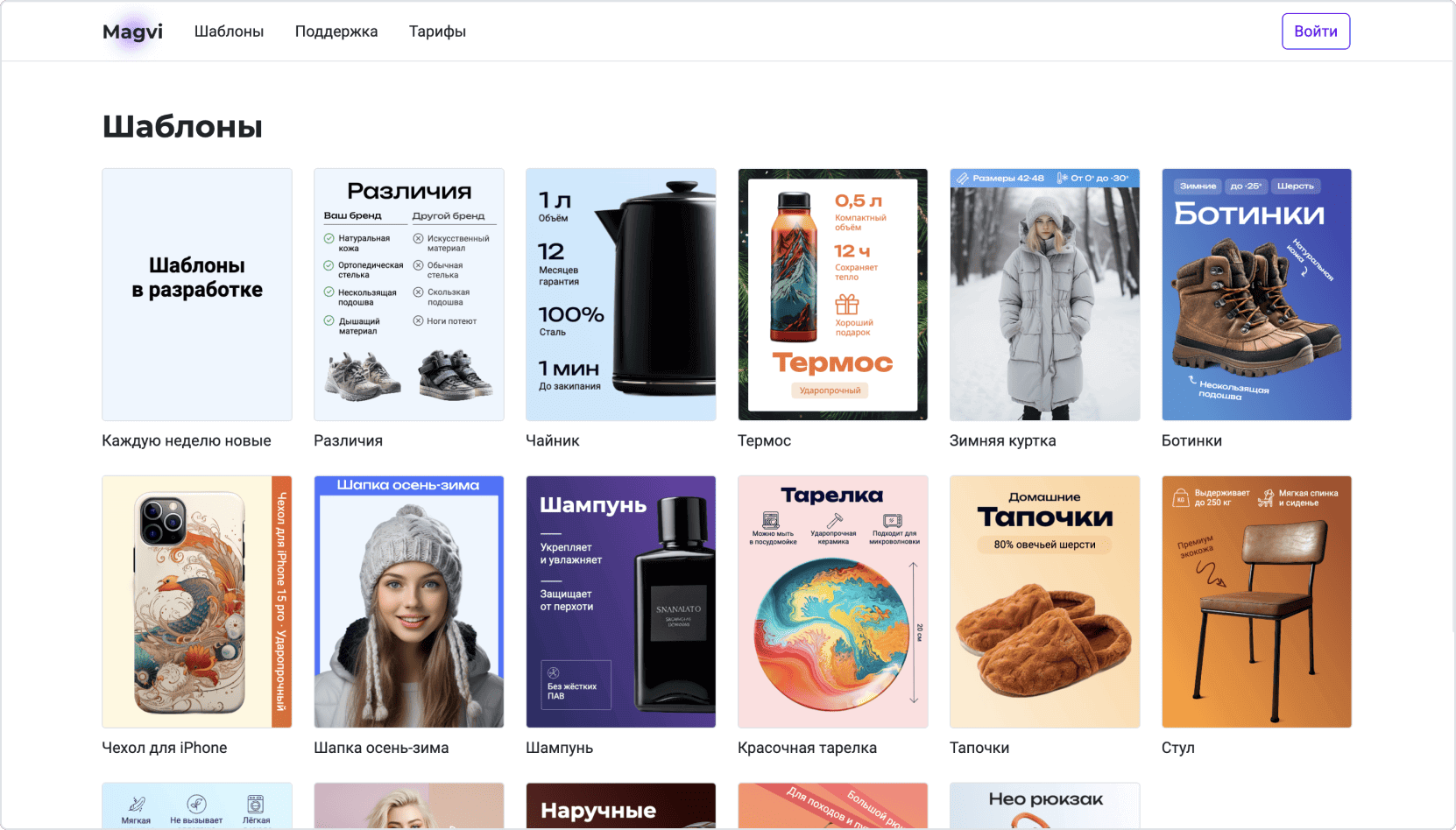Open the template with Мягкая and Лёгкая icons

tap(197, 805)
